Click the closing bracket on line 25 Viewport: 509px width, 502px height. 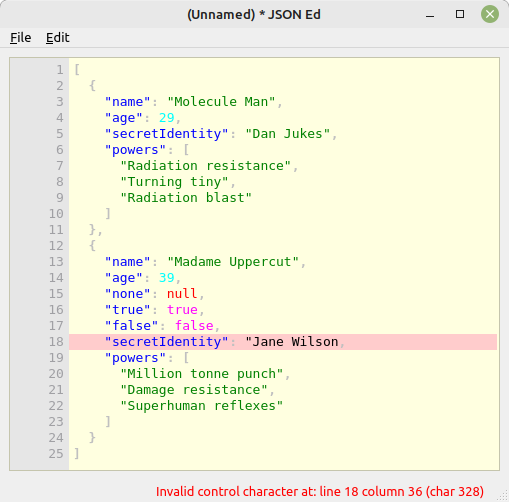click(77, 454)
